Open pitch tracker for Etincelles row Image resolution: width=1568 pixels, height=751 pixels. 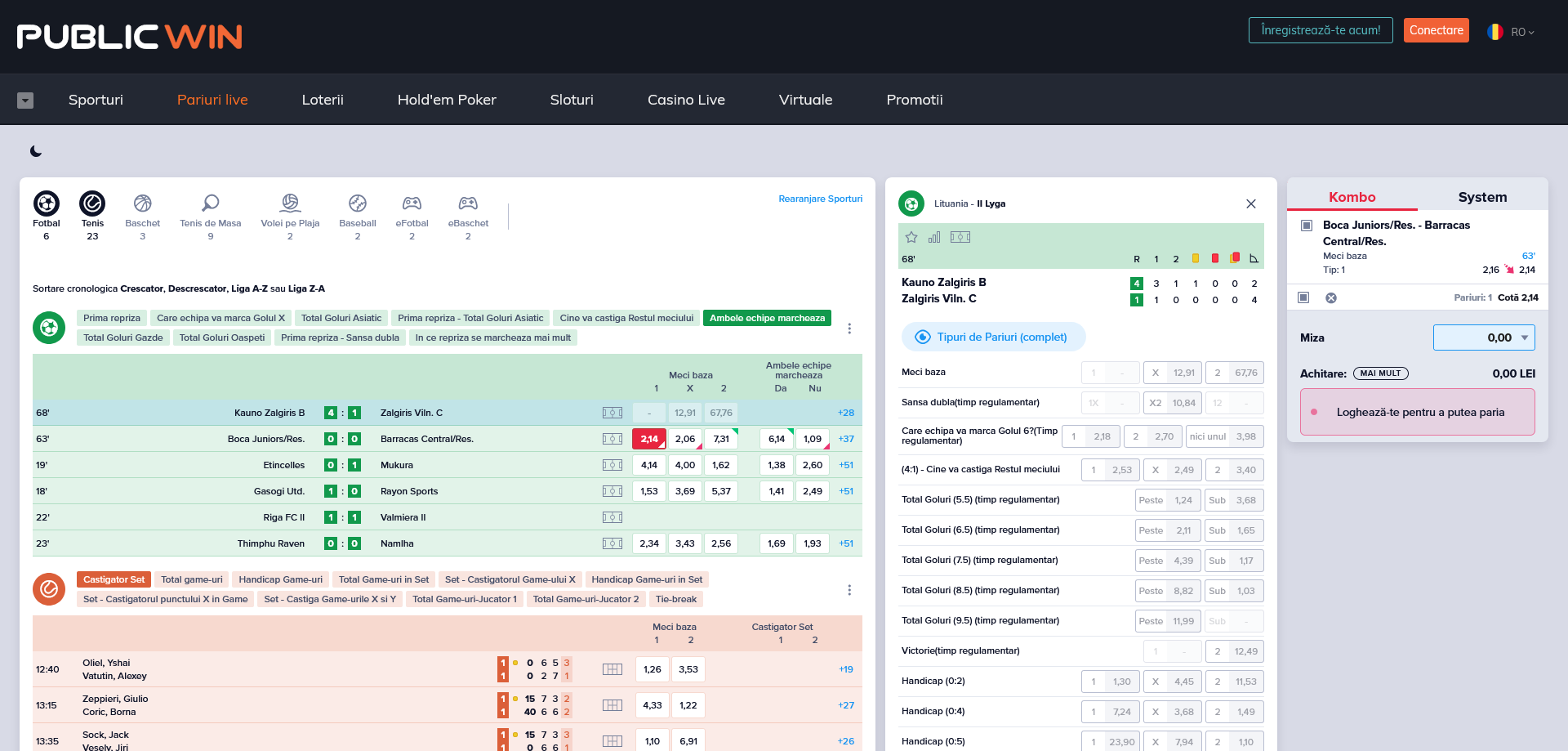coord(612,465)
